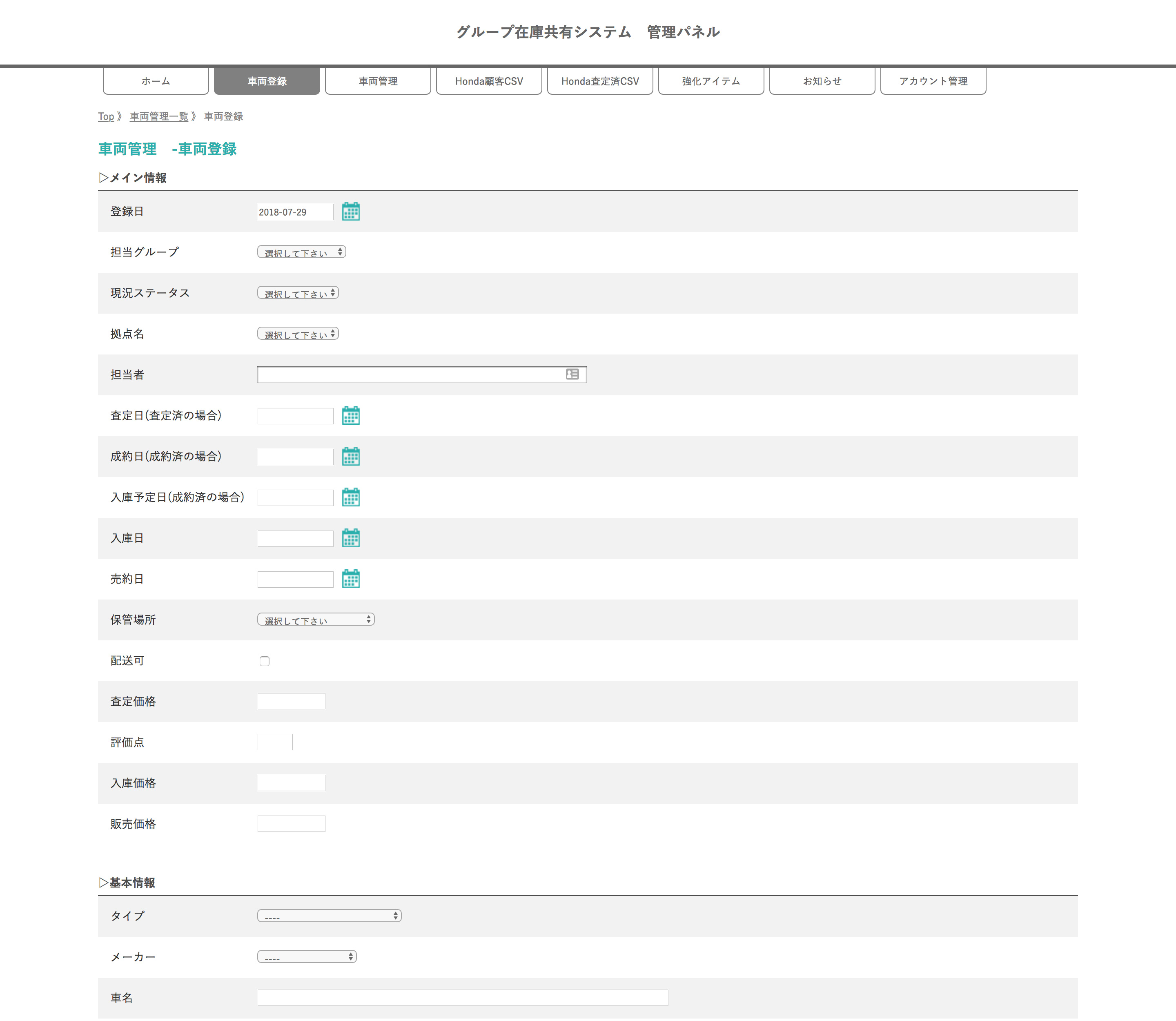Switch to the お知らせ tab
The image size is (1176, 1021).
(x=822, y=81)
